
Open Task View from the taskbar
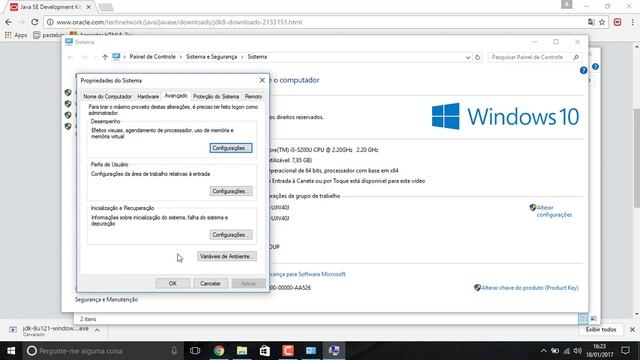pyautogui.click(x=195, y=351)
